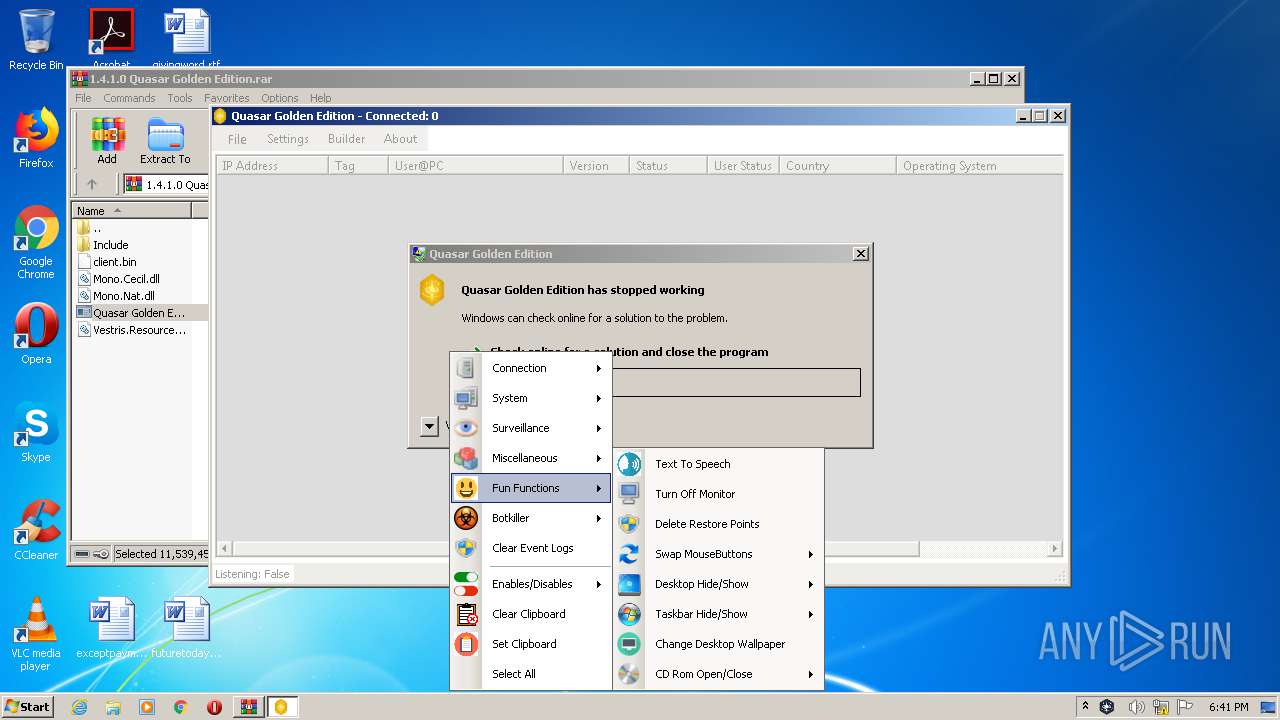Click Quasar horizontal scrollbar right arrow
This screenshot has width=1280, height=720.
(x=1054, y=548)
